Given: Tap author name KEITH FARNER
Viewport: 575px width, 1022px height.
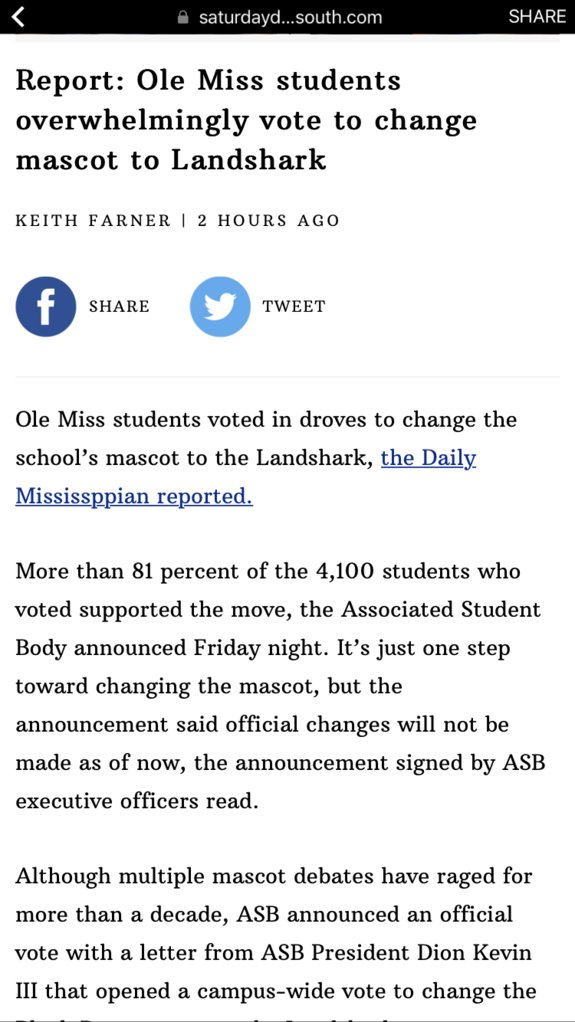Looking at the screenshot, I should click(93, 220).
